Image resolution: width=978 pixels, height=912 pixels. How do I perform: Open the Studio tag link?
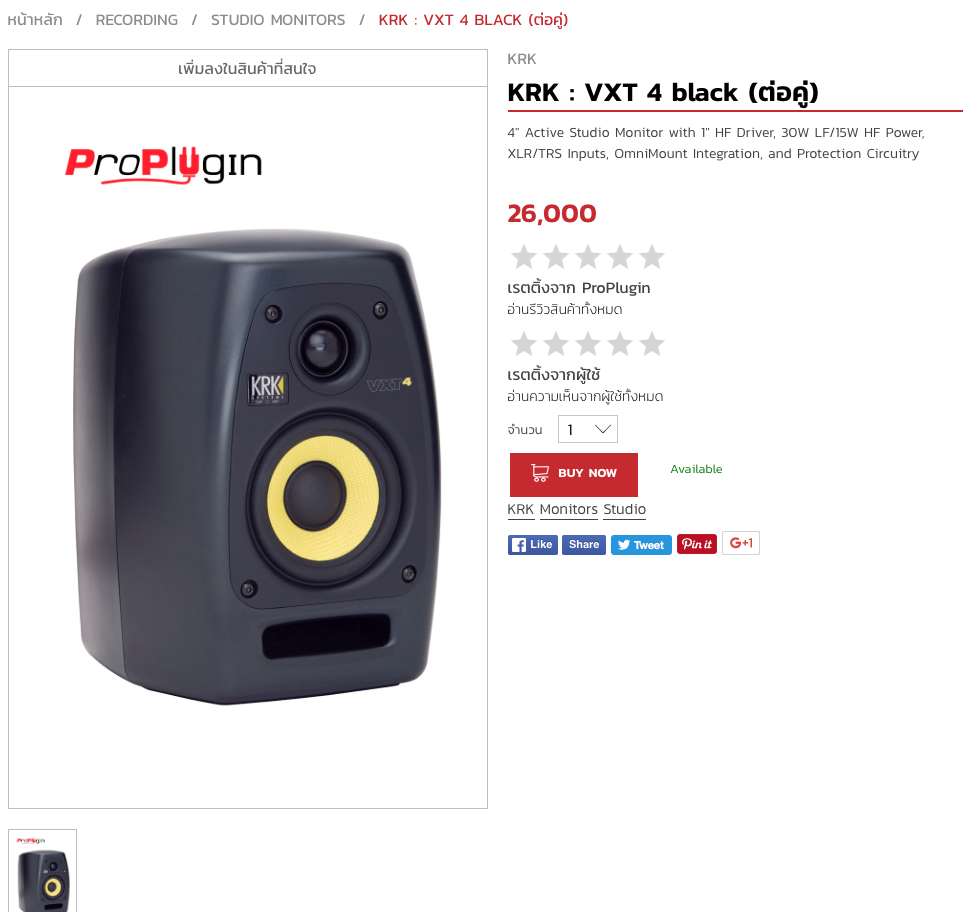pos(624,510)
